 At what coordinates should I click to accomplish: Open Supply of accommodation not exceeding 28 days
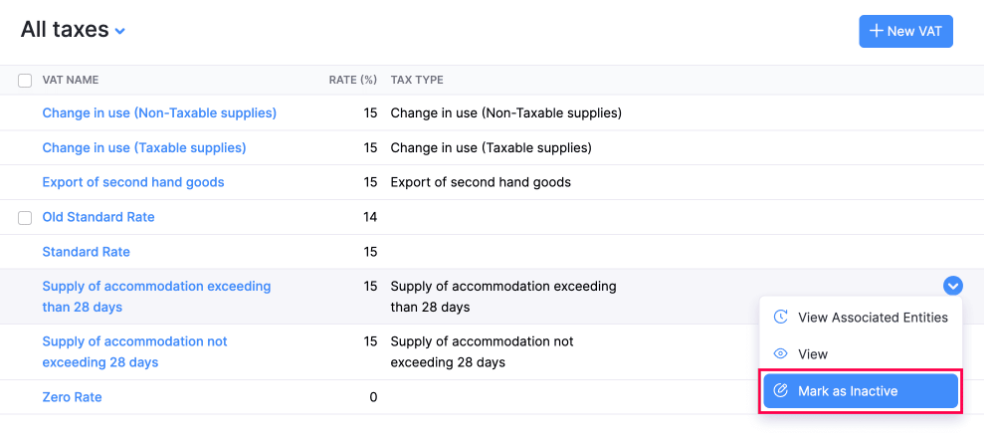134,351
